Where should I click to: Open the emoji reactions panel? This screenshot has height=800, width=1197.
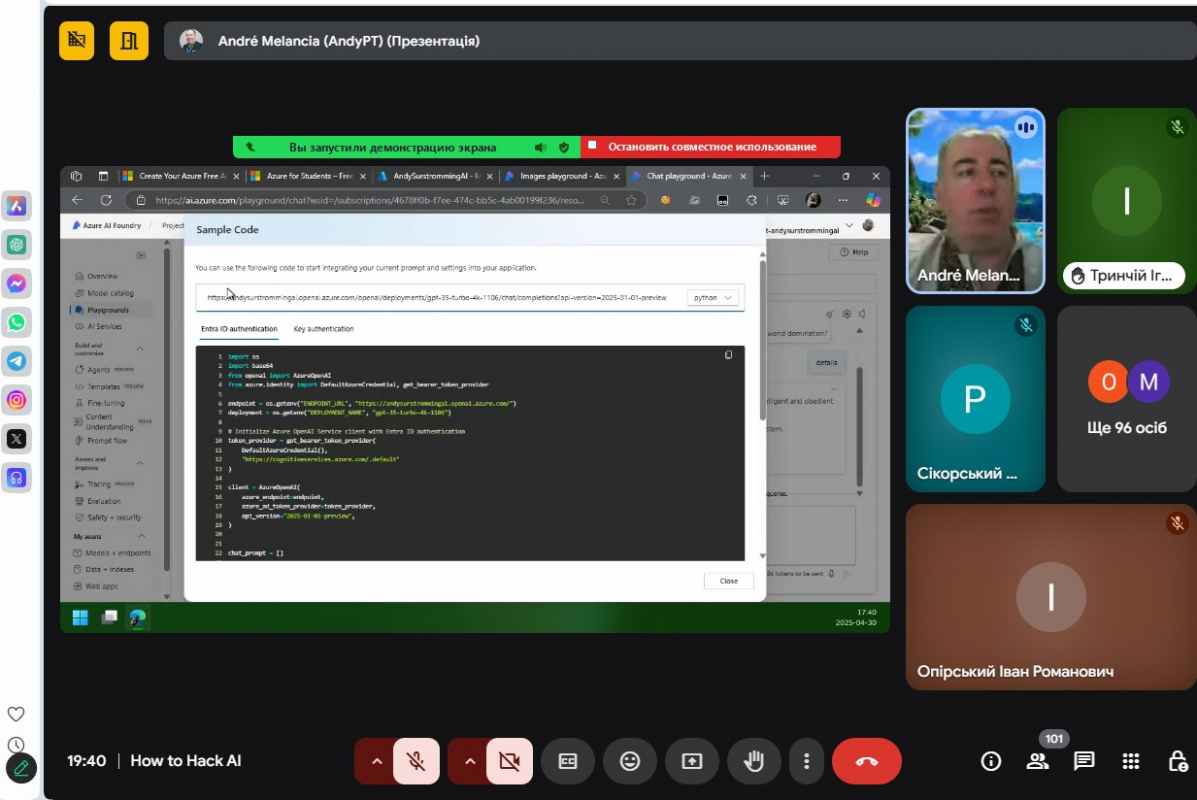(x=630, y=761)
